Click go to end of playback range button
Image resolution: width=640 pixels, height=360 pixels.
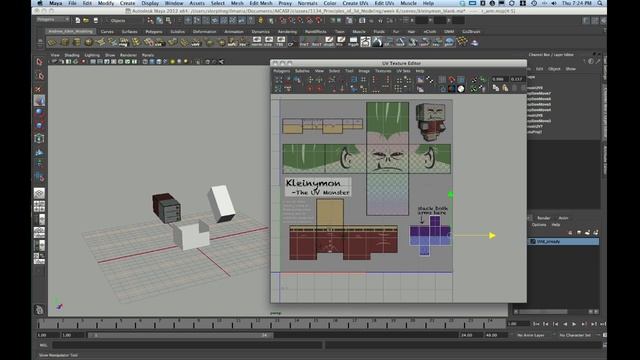click(x=603, y=324)
